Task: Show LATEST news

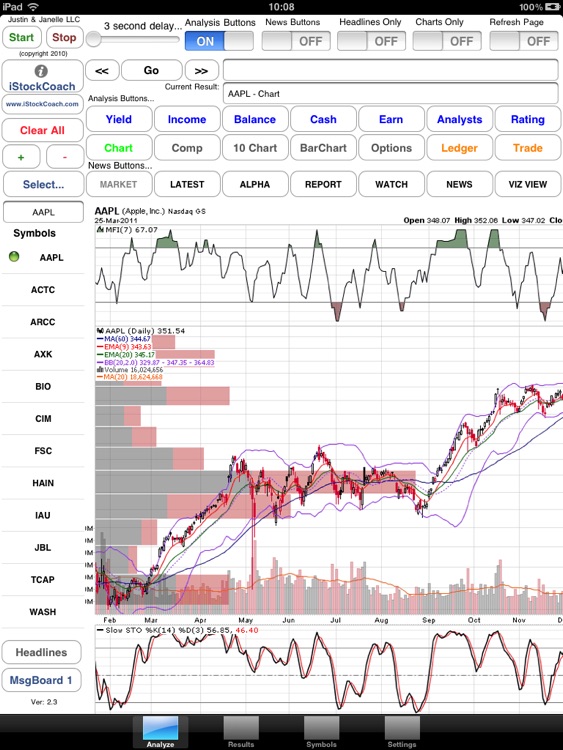Action: 187,184
